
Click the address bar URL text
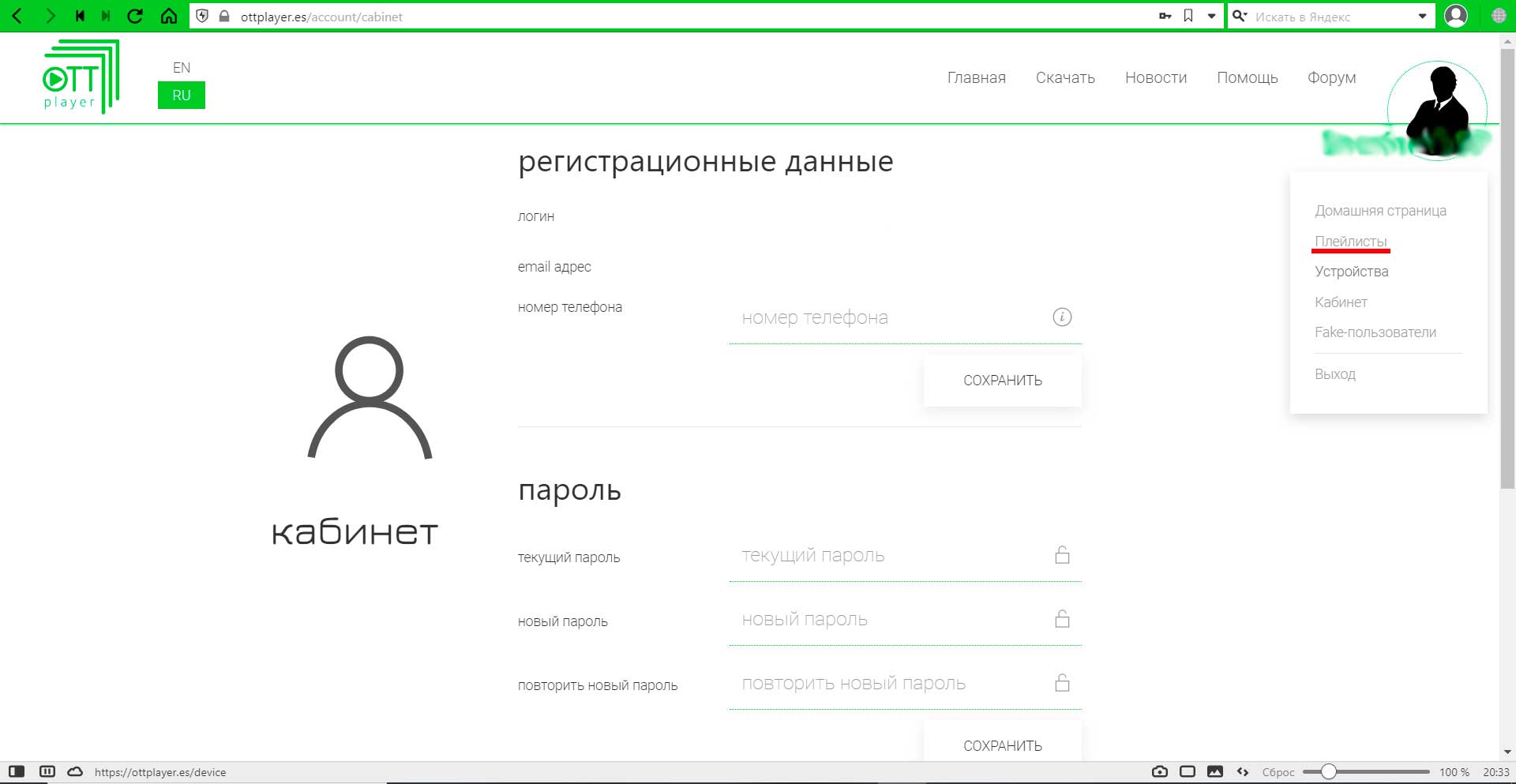coord(321,17)
